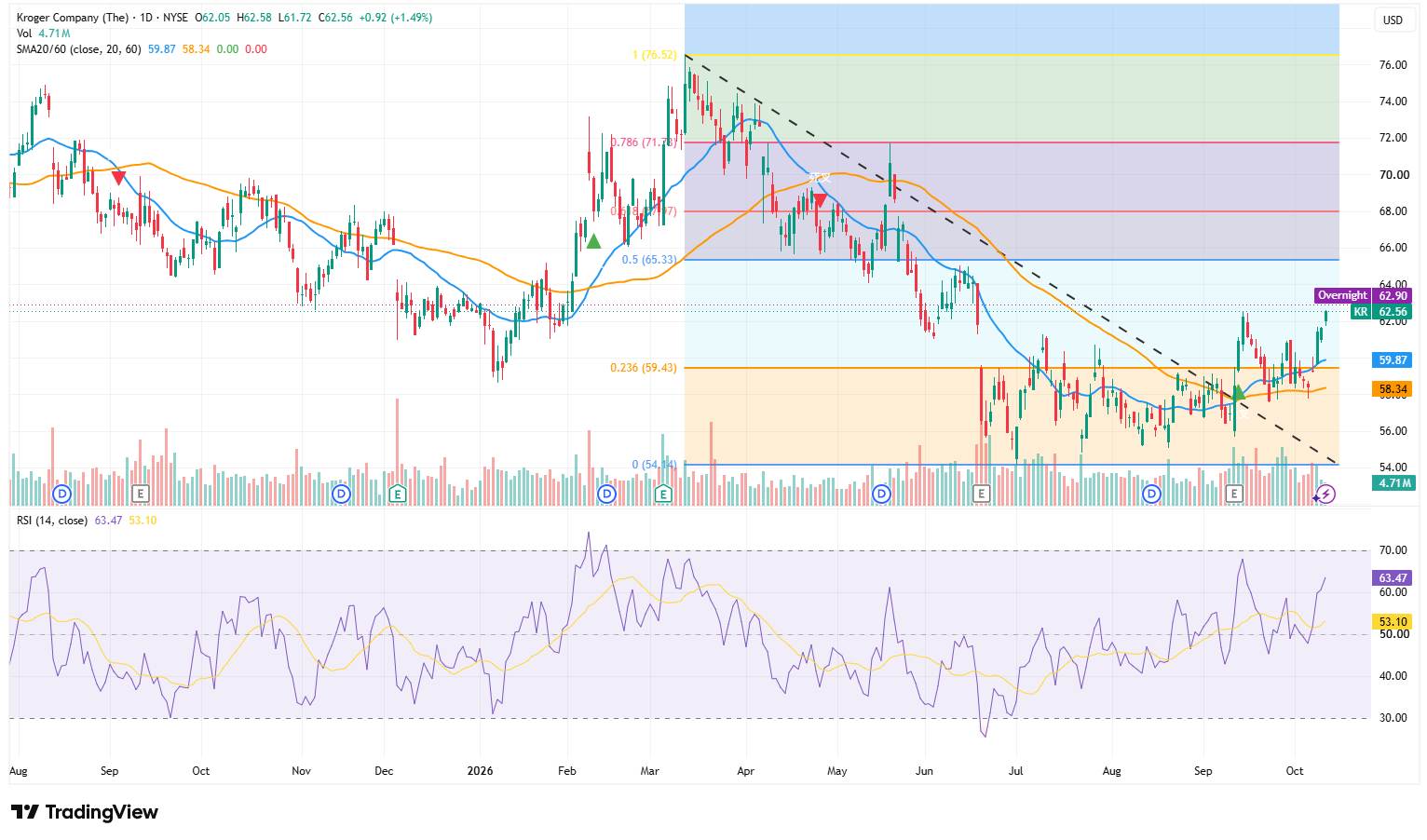Click the red sell arrow in late April 2026

[820, 199]
